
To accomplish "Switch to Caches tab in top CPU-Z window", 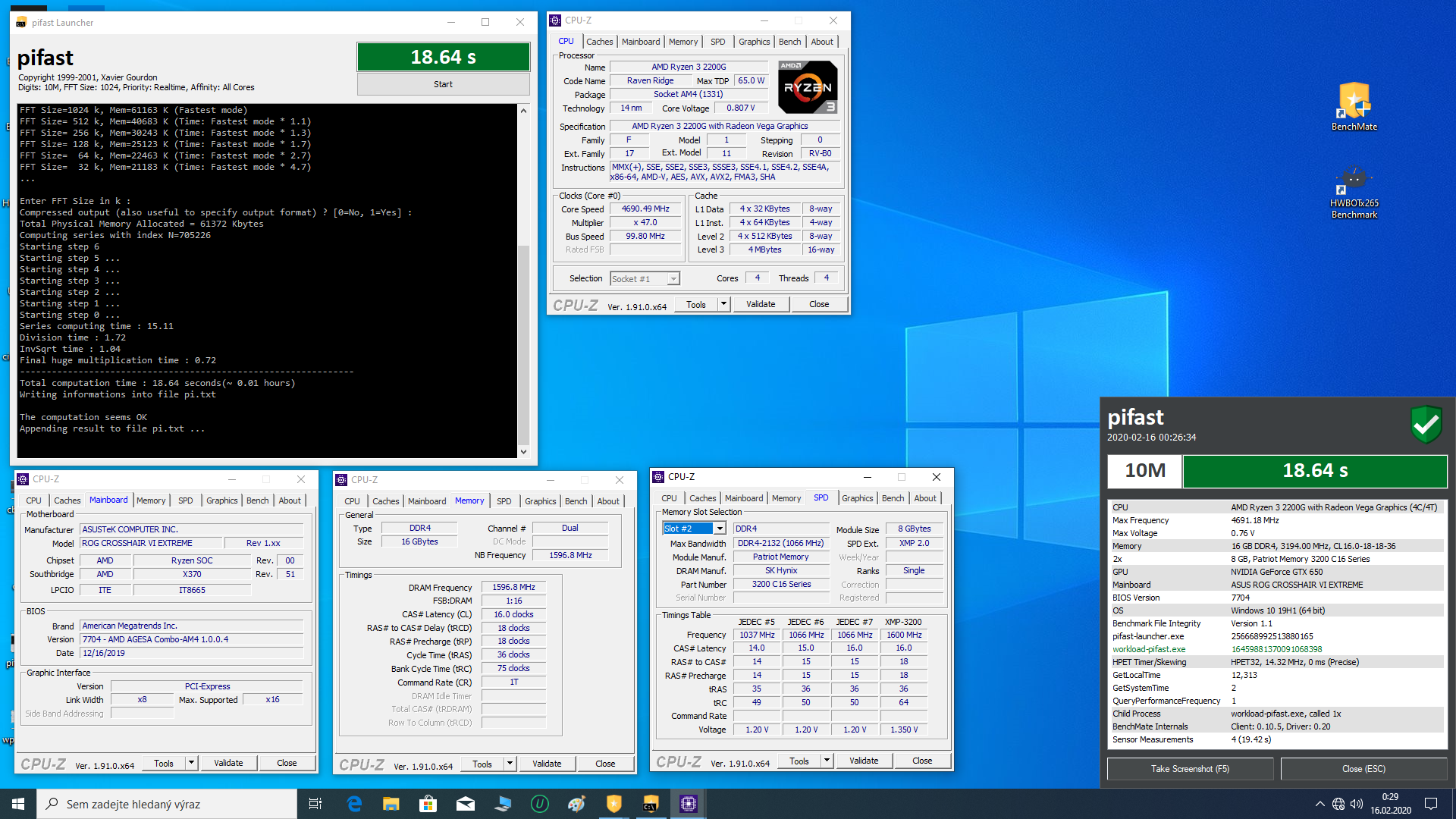I will click(x=599, y=42).
